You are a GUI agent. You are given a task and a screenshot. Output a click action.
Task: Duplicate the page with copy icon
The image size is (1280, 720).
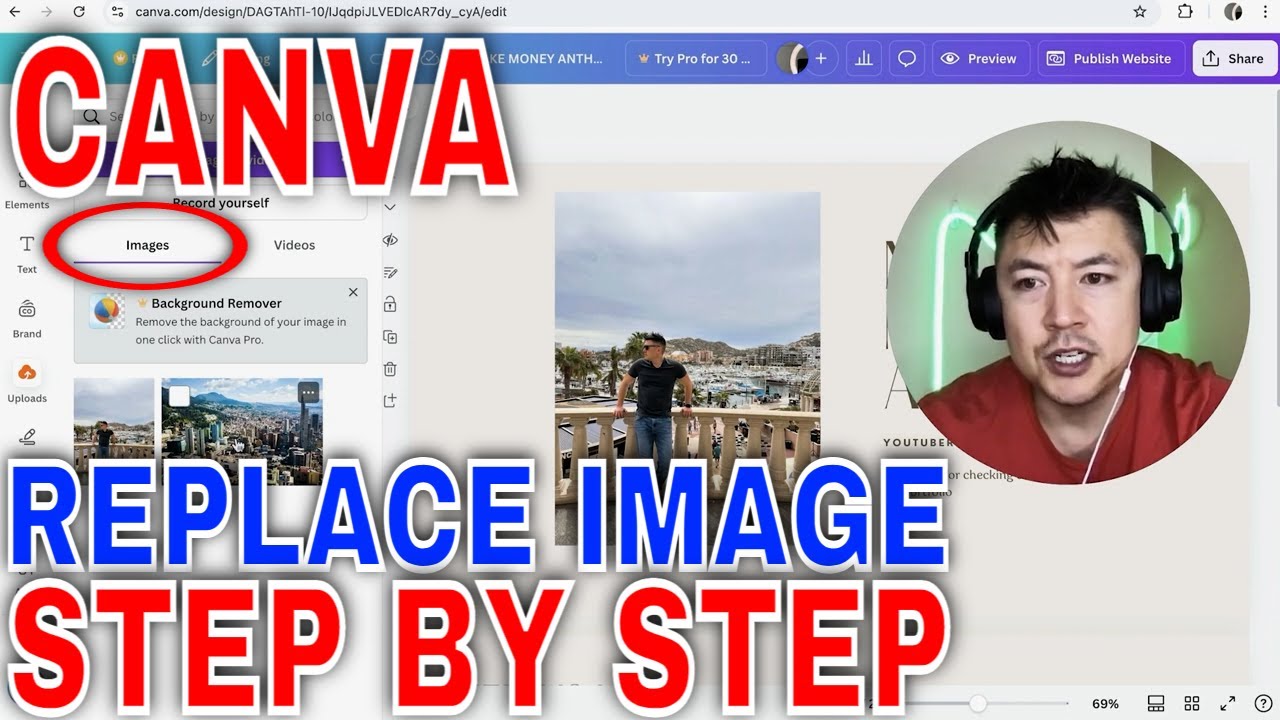click(390, 337)
